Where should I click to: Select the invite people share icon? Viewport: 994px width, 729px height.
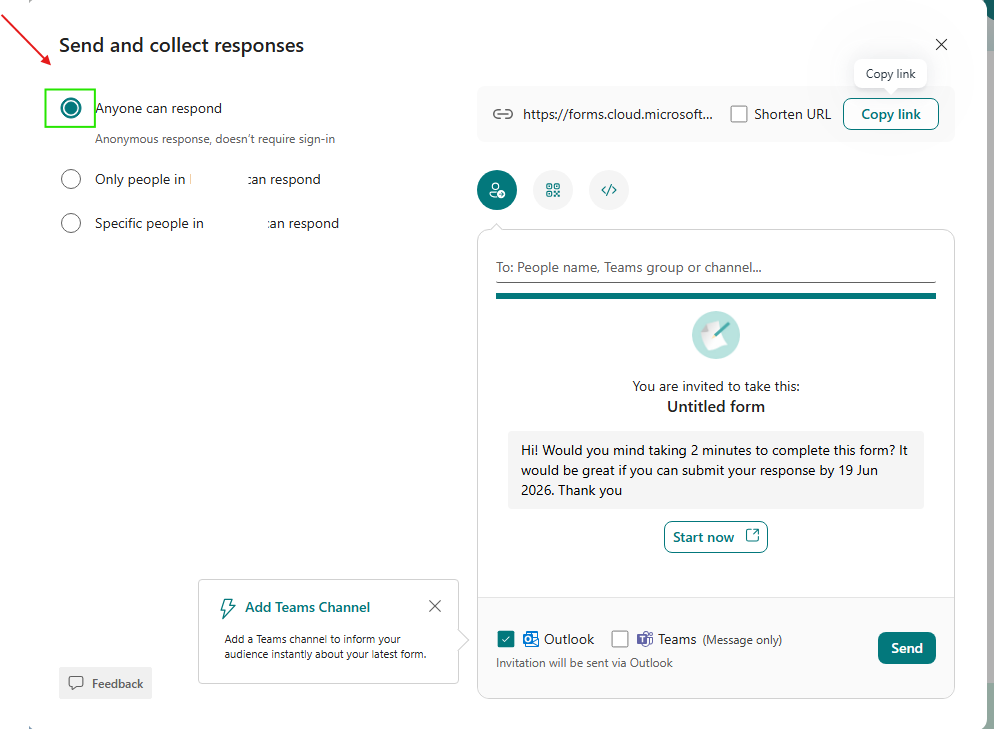point(497,190)
